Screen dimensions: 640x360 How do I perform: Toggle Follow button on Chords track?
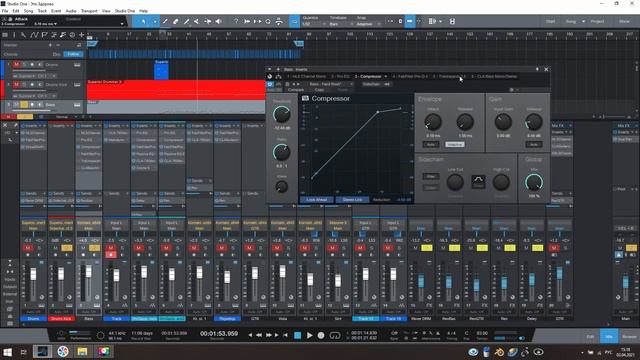click(x=73, y=54)
